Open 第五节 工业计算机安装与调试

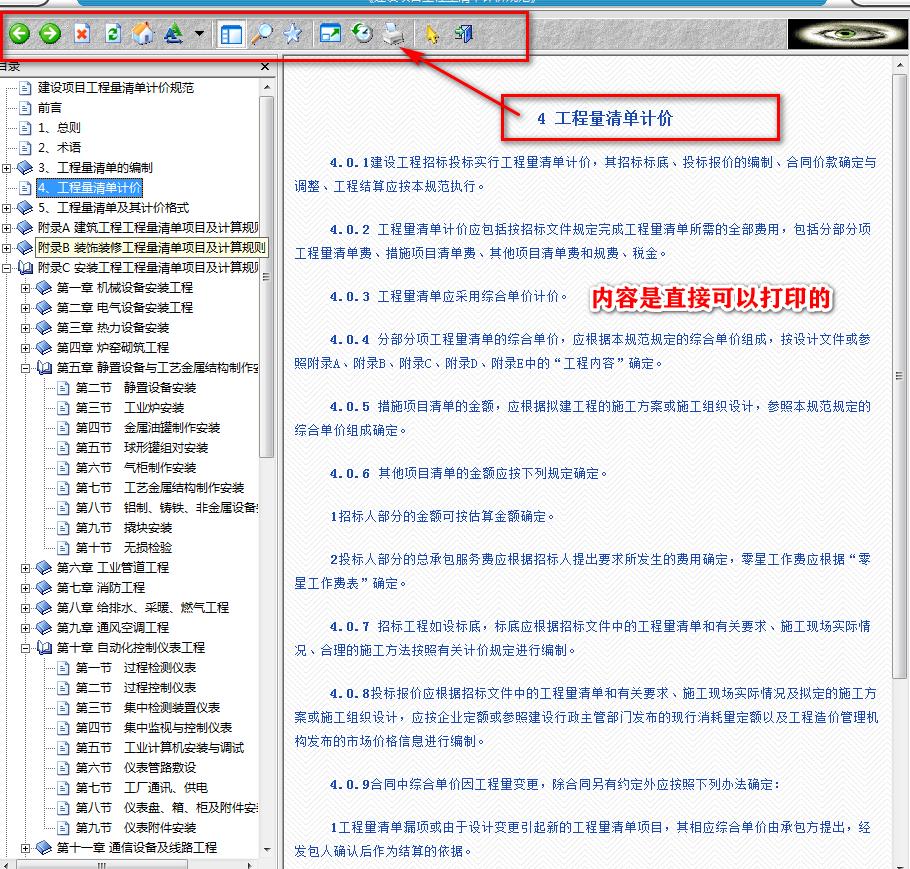click(x=160, y=748)
